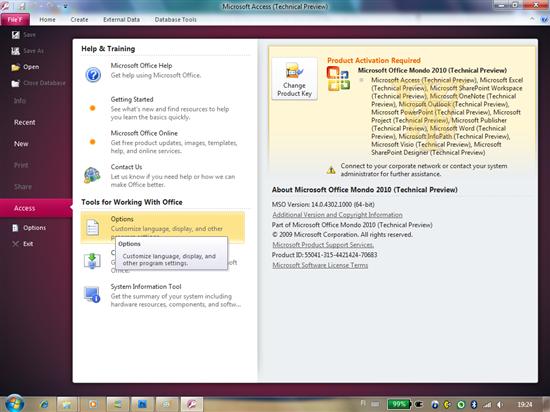Viewport: 550px width, 412px height.
Task: Click the Contact Us globe icon
Action: [x=92, y=175]
